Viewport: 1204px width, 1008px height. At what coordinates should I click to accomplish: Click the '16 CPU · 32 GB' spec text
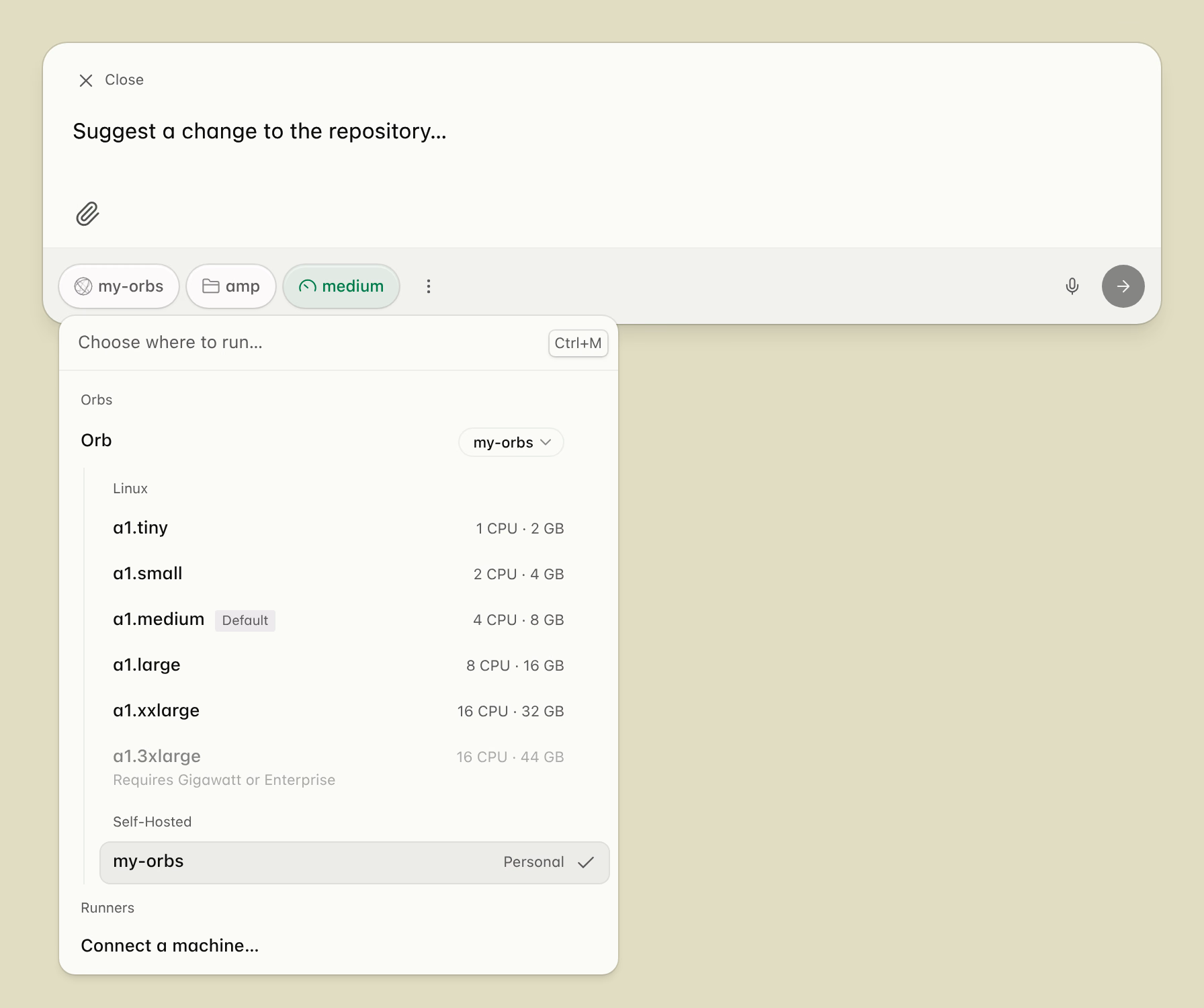point(511,711)
